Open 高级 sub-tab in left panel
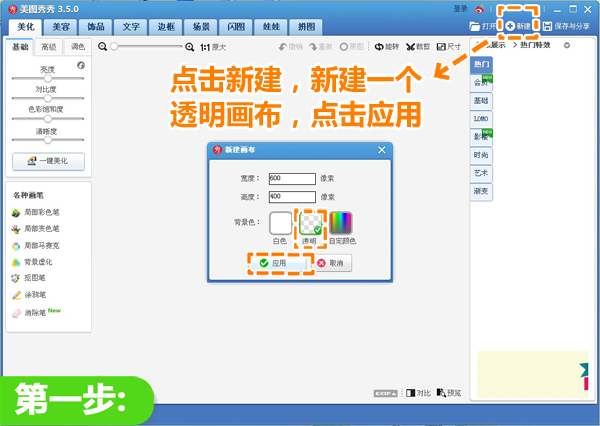 49,47
